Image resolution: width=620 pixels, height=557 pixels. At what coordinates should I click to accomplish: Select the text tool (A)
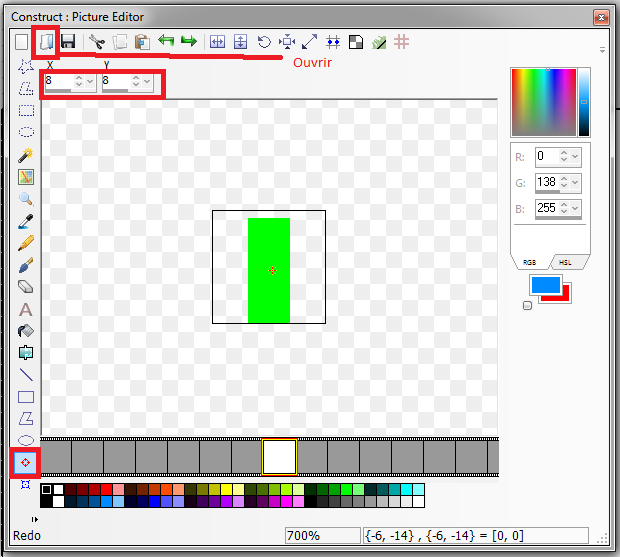coord(26,310)
